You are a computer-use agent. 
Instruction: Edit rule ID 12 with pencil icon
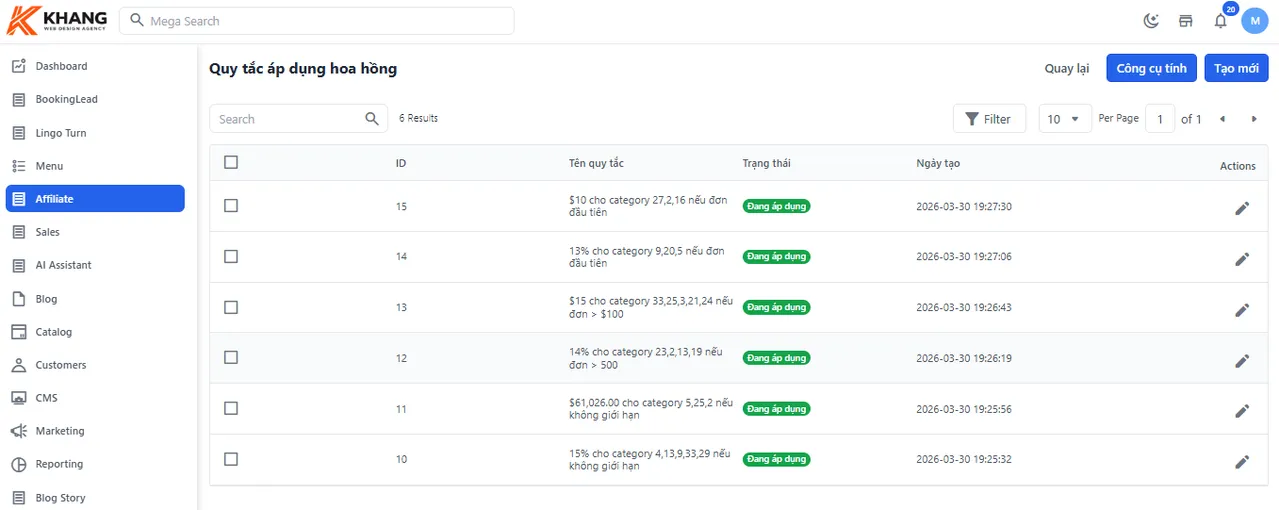[1242, 360]
